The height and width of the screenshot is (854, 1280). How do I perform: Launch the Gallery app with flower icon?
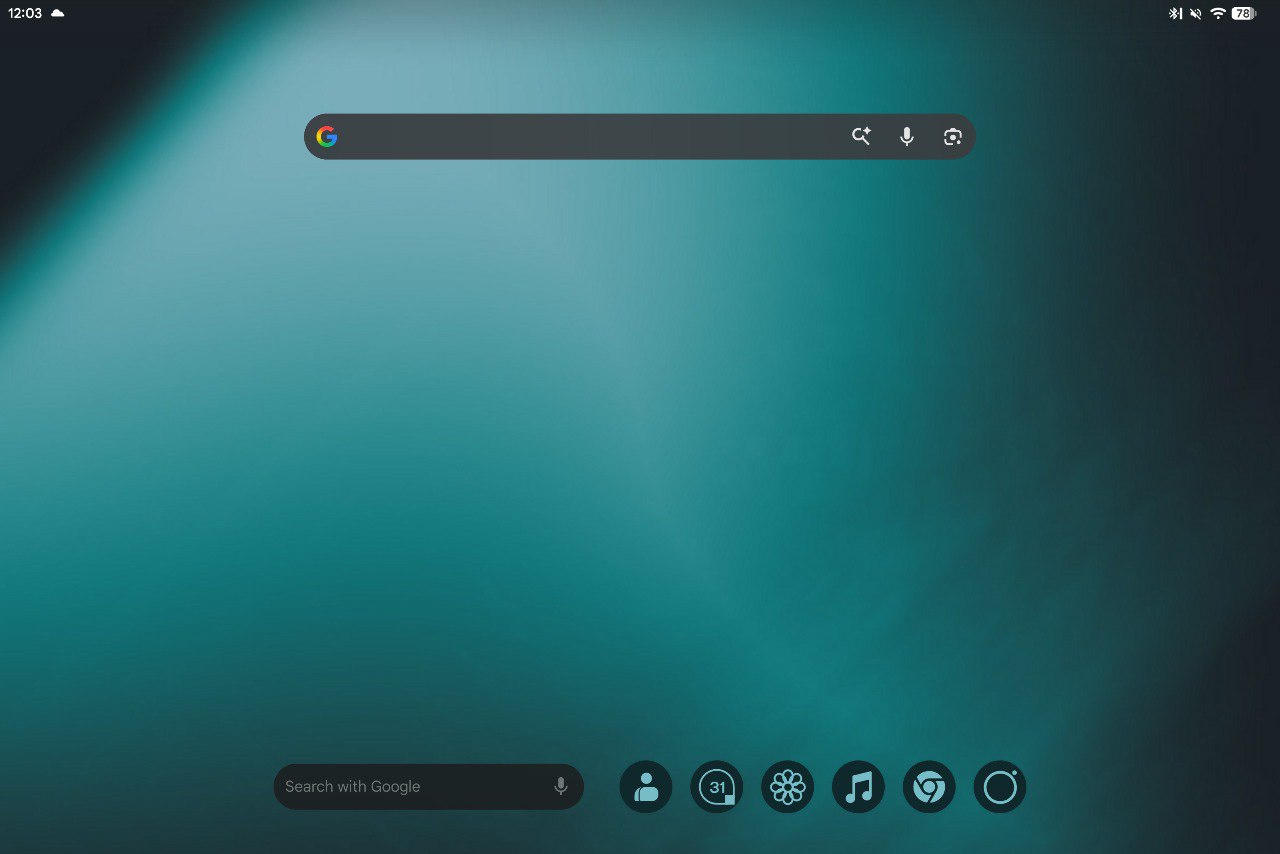pos(787,787)
